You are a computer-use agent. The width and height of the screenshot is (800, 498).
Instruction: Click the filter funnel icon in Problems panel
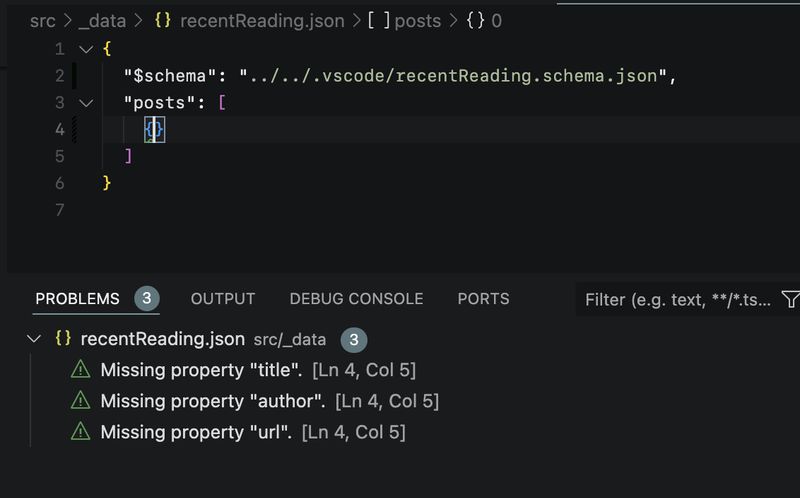(x=790, y=299)
